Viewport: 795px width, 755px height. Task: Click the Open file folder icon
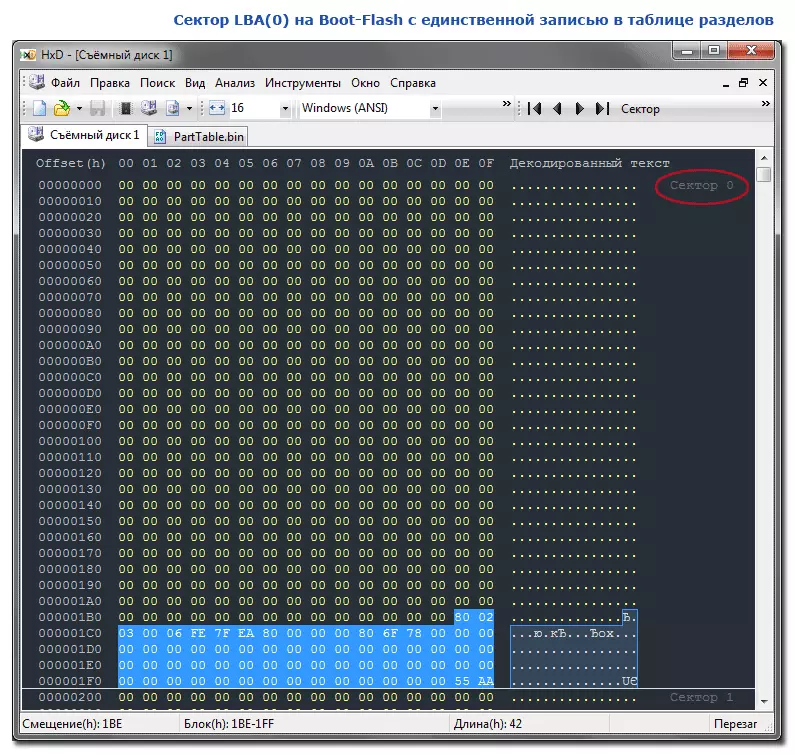click(62, 108)
